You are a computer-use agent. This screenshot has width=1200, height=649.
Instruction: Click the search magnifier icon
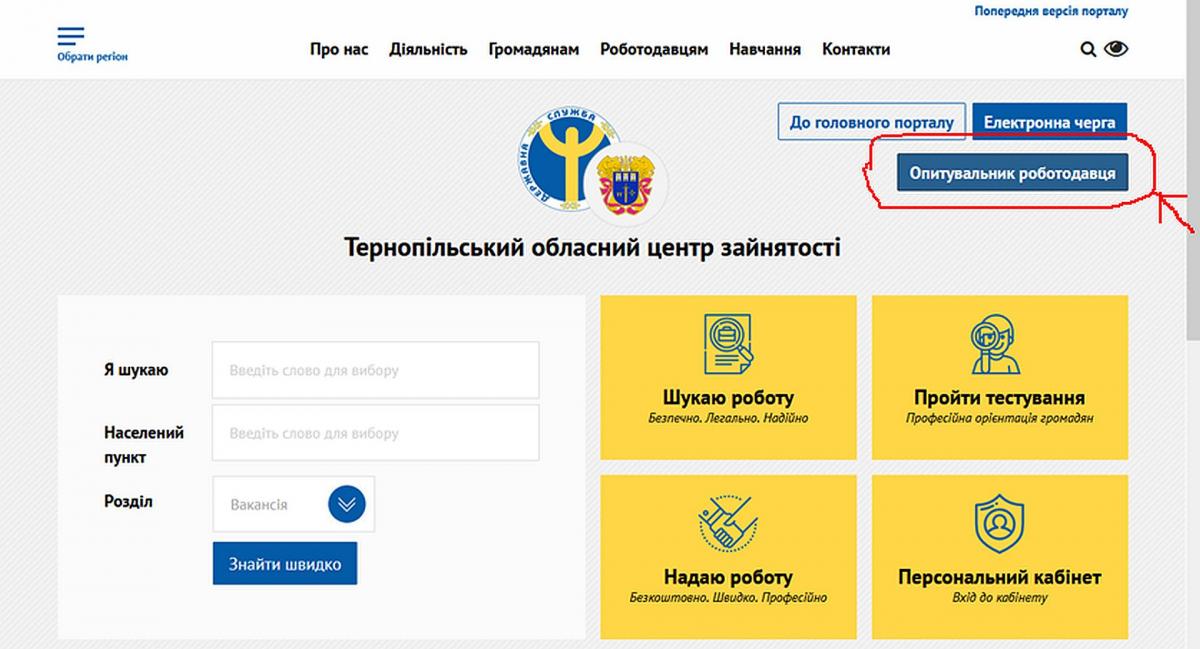click(1089, 49)
